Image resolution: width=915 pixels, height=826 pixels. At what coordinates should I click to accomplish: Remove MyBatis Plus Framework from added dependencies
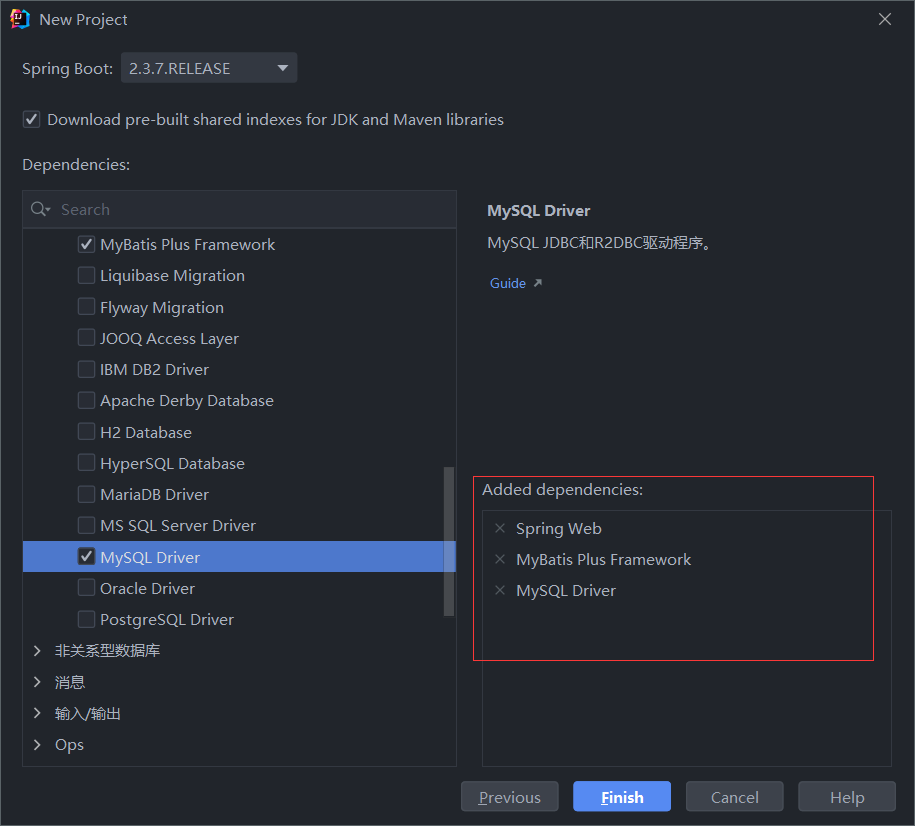click(500, 559)
